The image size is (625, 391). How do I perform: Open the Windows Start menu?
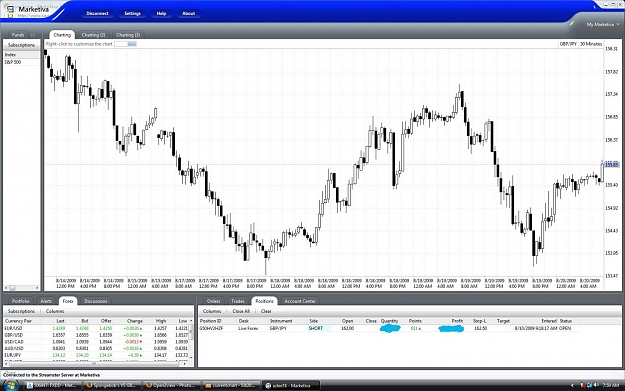10,385
